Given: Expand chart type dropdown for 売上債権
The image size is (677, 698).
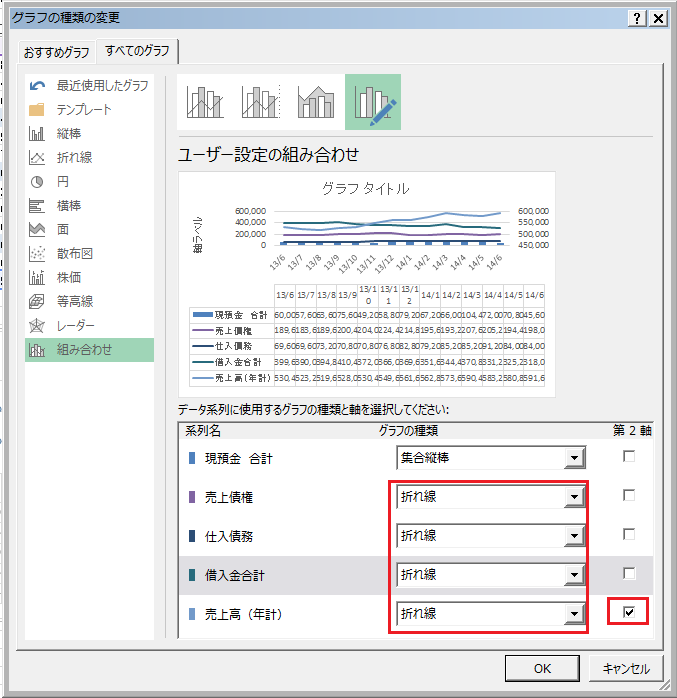Looking at the screenshot, I should coord(574,497).
